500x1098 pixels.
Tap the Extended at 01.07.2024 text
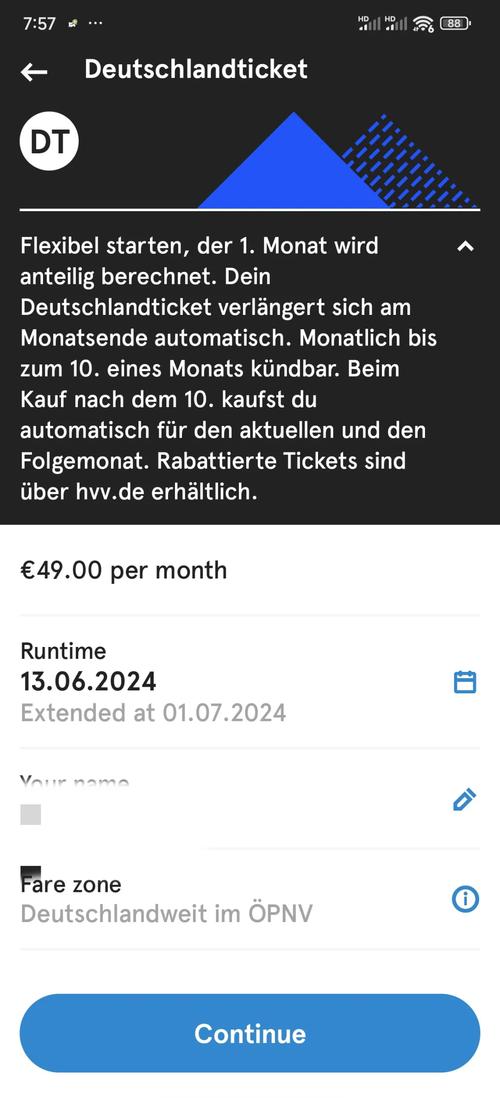tap(153, 713)
